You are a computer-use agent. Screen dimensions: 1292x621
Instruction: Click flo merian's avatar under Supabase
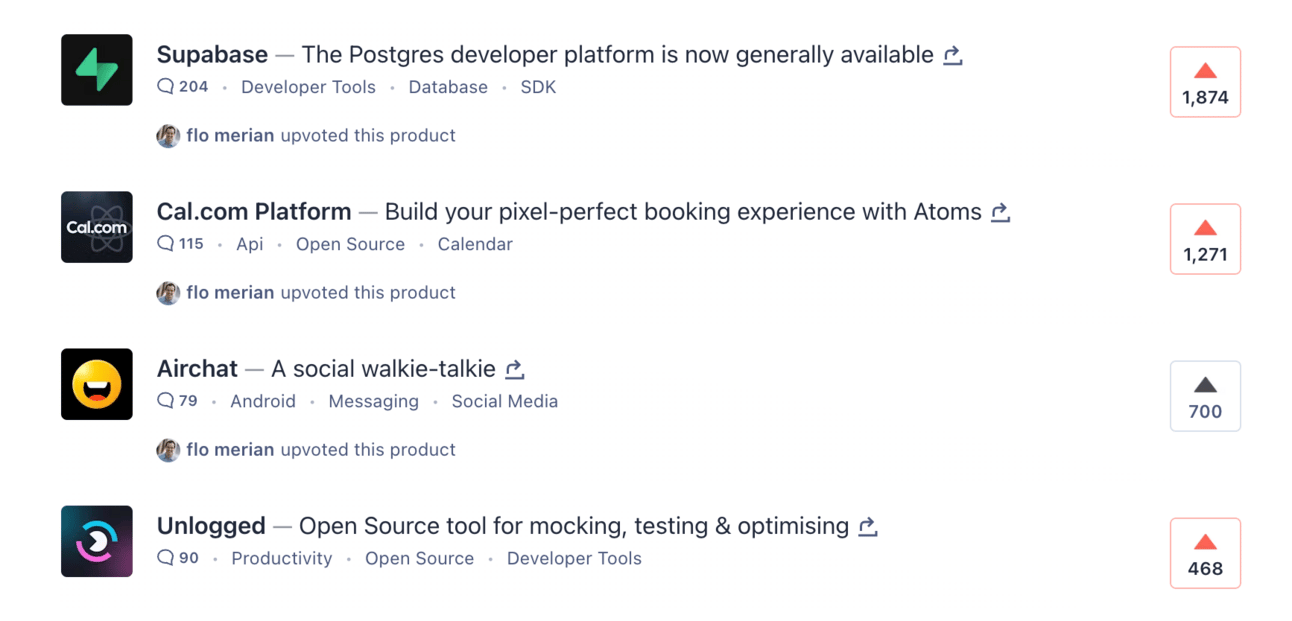tap(168, 136)
